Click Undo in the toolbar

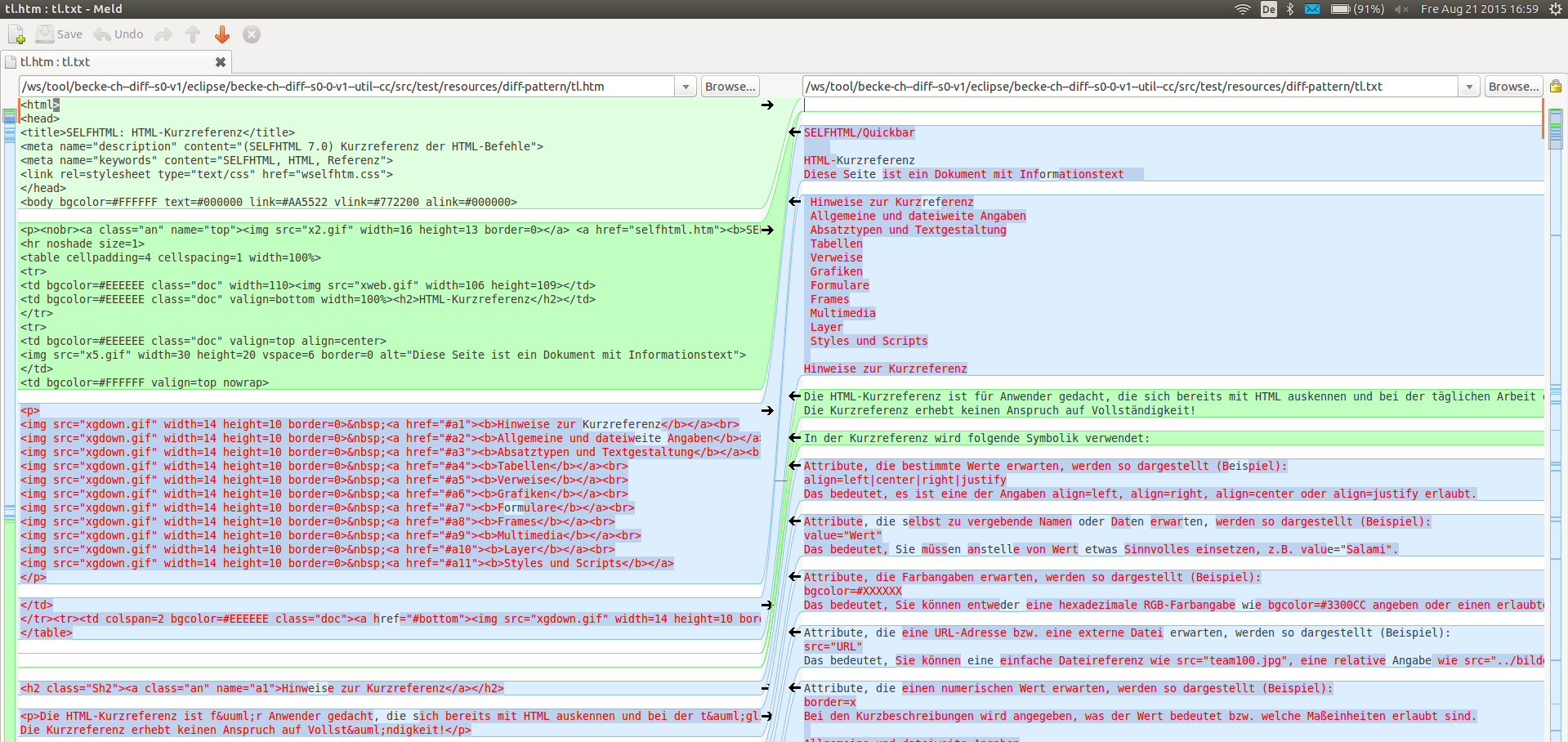pos(118,34)
